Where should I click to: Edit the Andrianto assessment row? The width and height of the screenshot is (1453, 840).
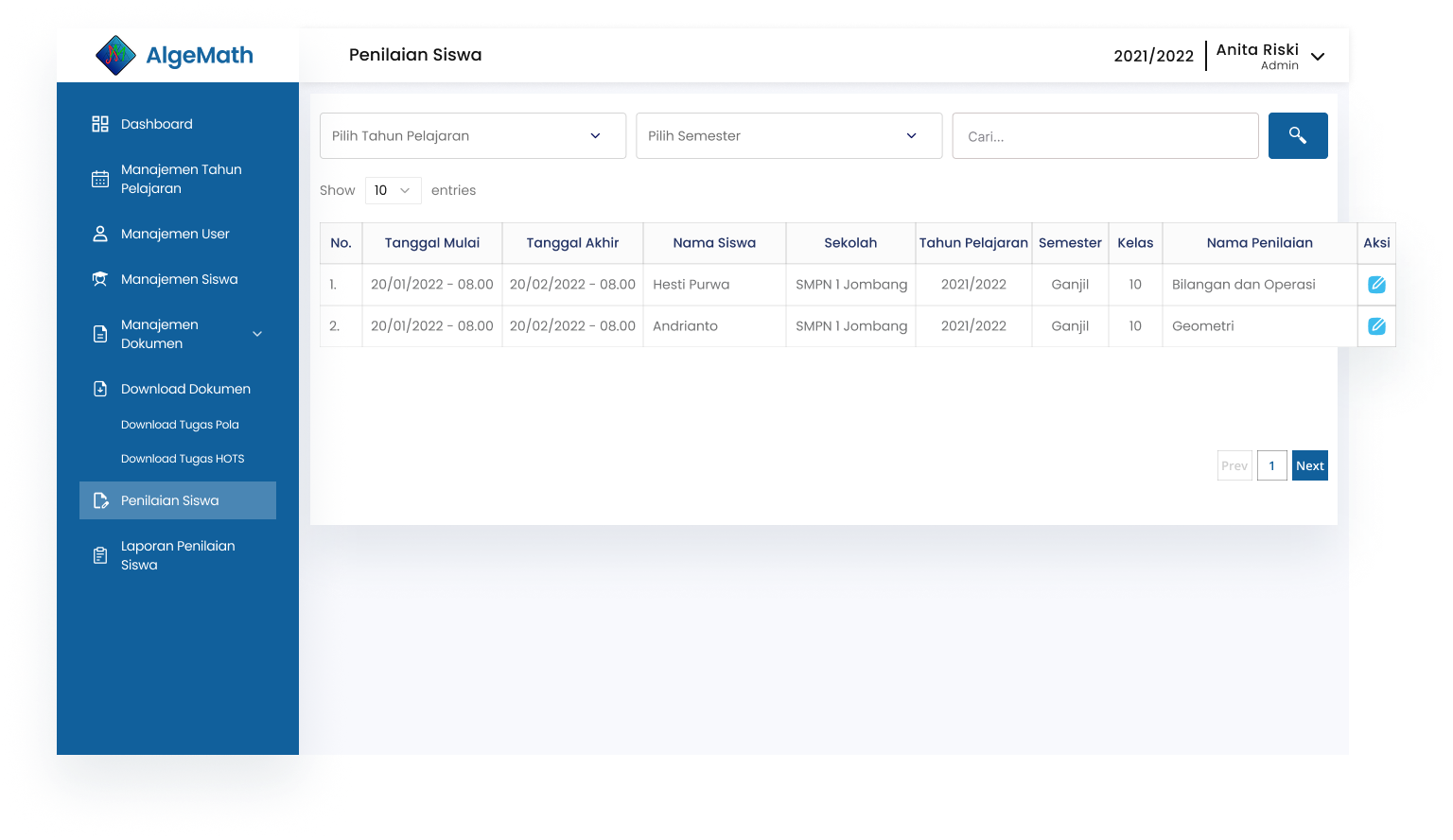point(1377,326)
